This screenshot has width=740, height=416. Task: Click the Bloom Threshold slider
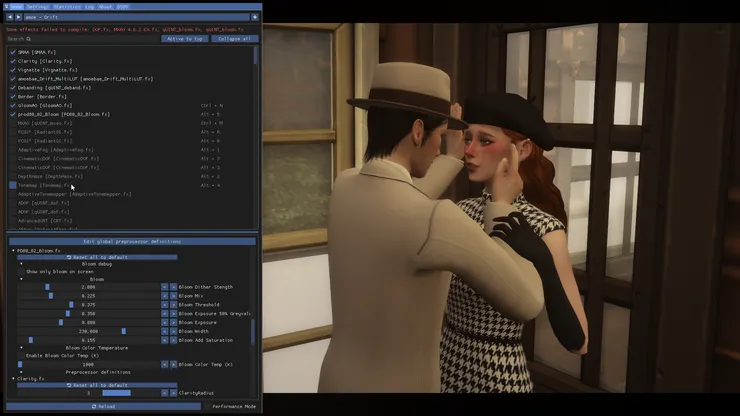[88, 305]
